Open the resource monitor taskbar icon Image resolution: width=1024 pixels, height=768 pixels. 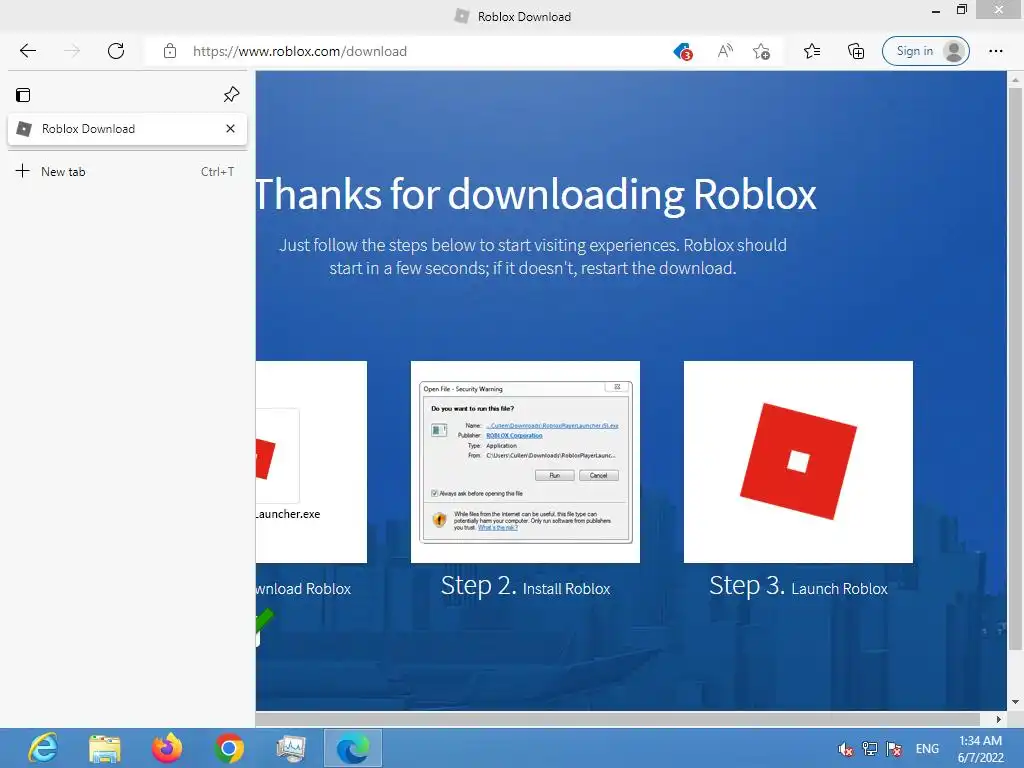(x=291, y=748)
